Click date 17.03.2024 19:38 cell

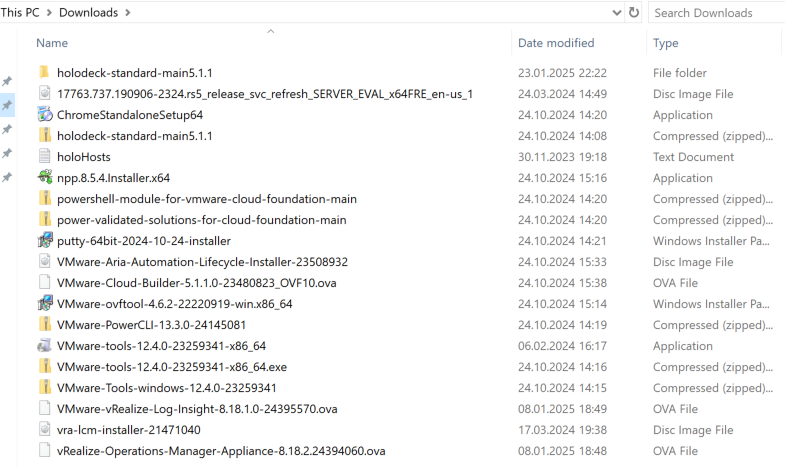tap(562, 430)
